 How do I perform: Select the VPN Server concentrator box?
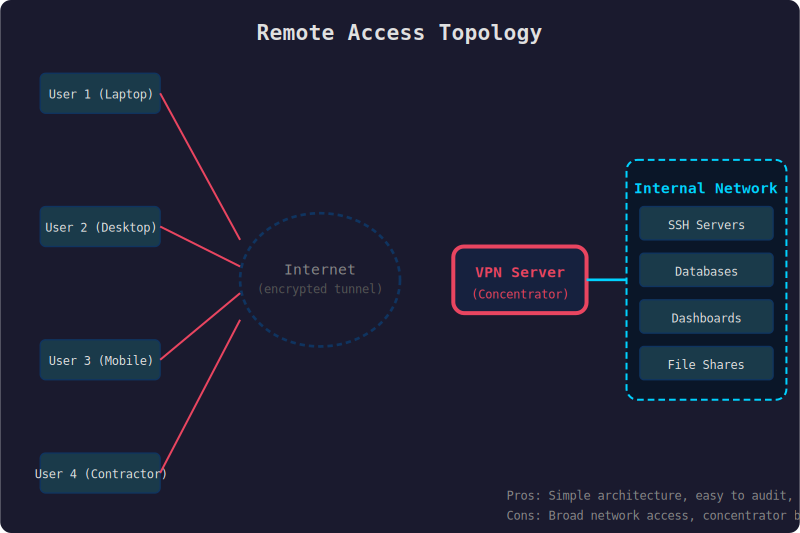[520, 280]
